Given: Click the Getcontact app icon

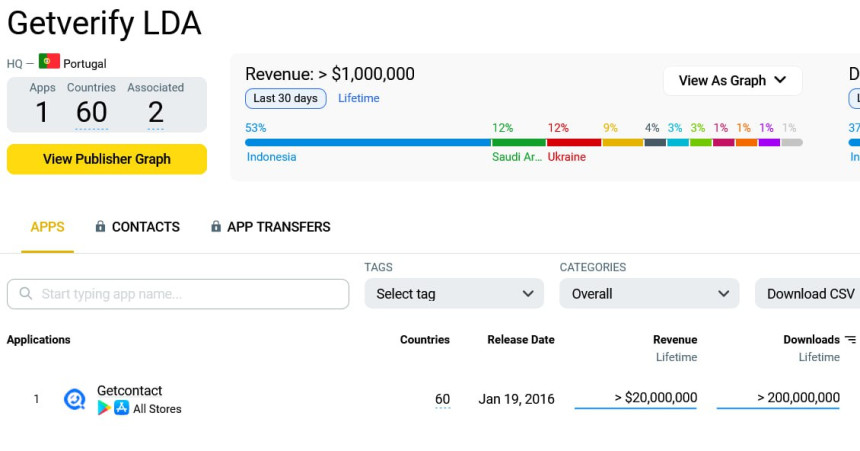Looking at the screenshot, I should coord(75,399).
